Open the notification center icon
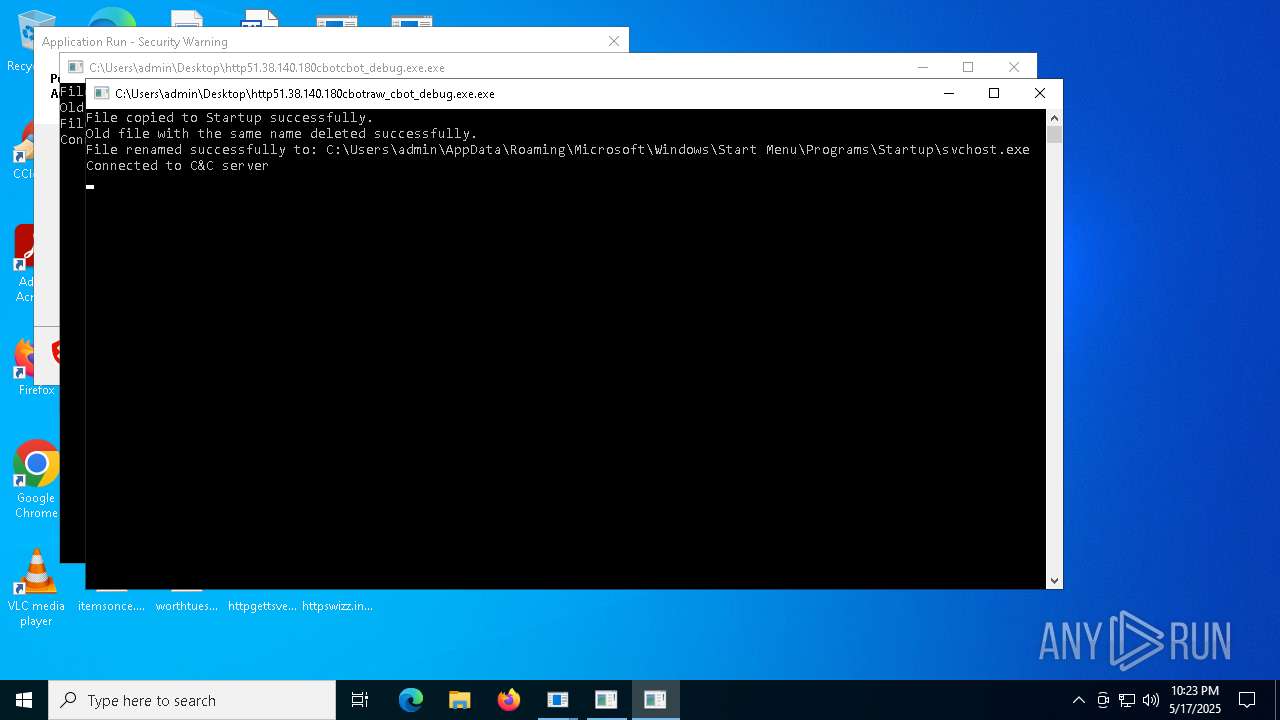 coord(1247,700)
